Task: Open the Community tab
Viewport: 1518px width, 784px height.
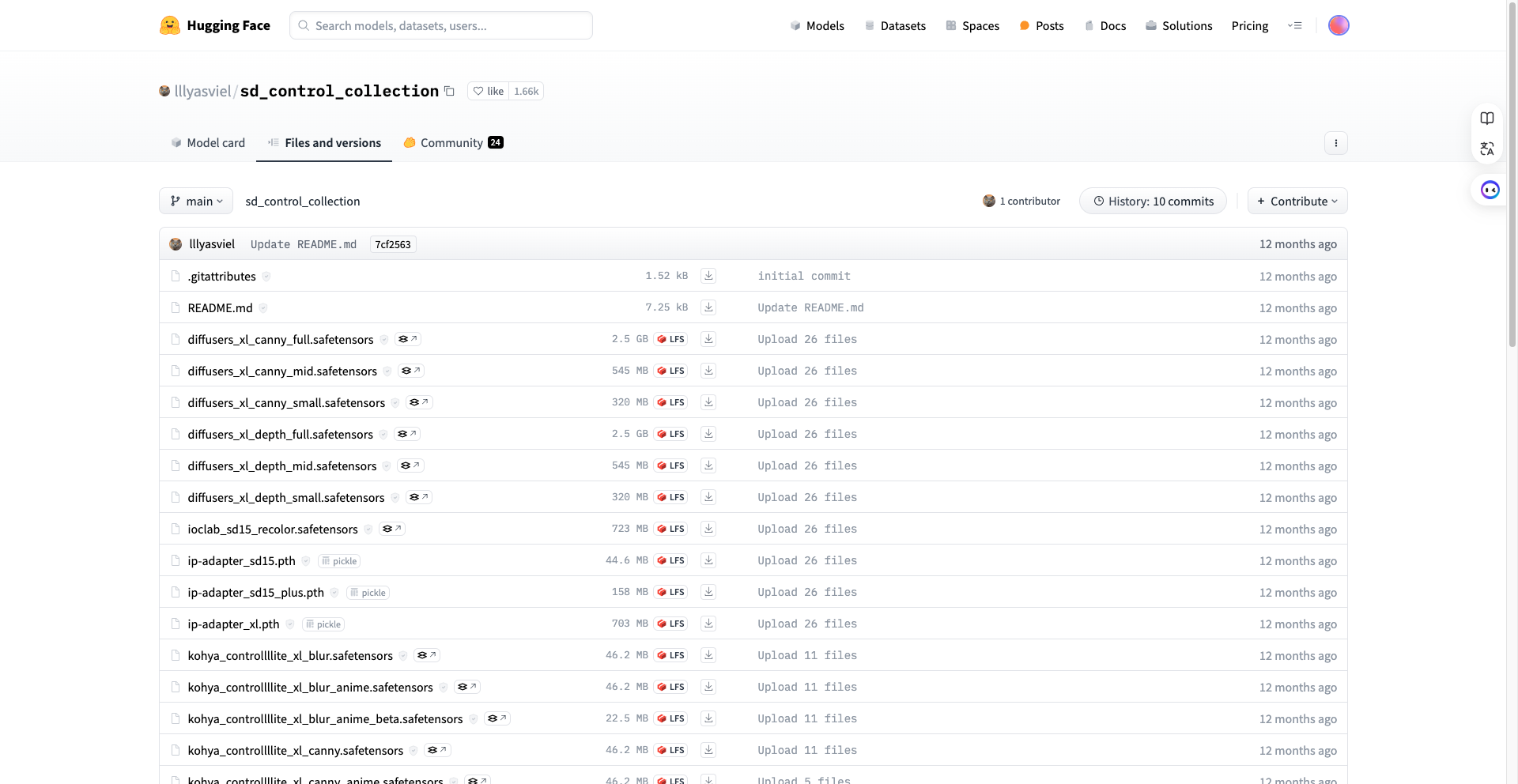Action: [x=453, y=143]
